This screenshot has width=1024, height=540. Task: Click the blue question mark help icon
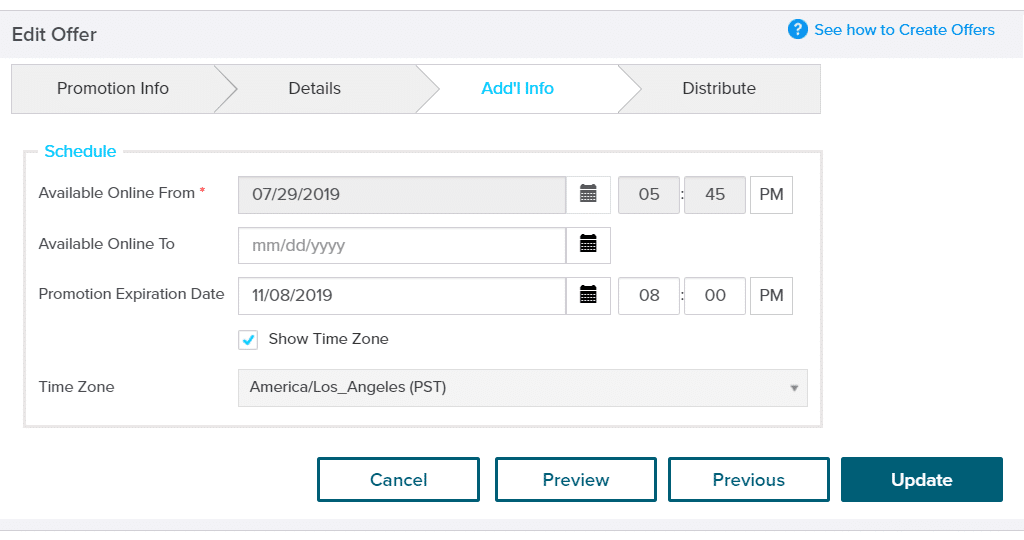[x=797, y=29]
